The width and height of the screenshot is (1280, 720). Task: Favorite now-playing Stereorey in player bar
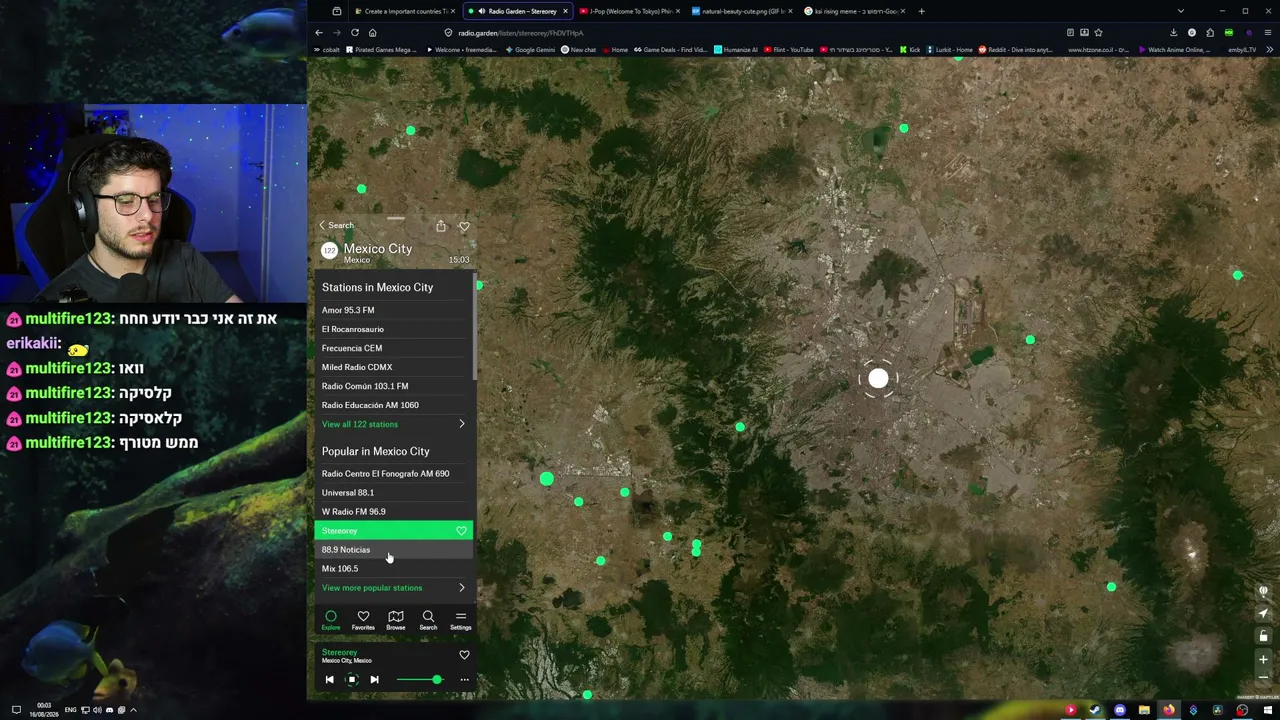point(464,655)
